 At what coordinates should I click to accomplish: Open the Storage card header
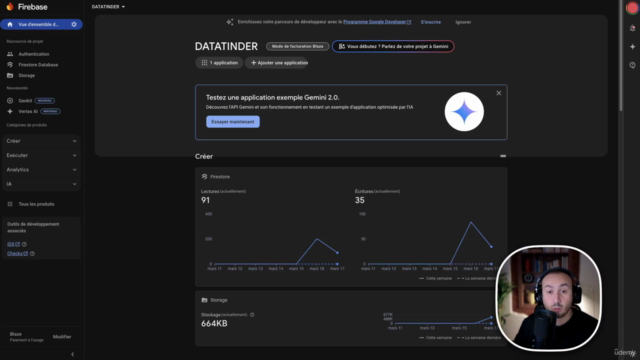pyautogui.click(x=214, y=300)
